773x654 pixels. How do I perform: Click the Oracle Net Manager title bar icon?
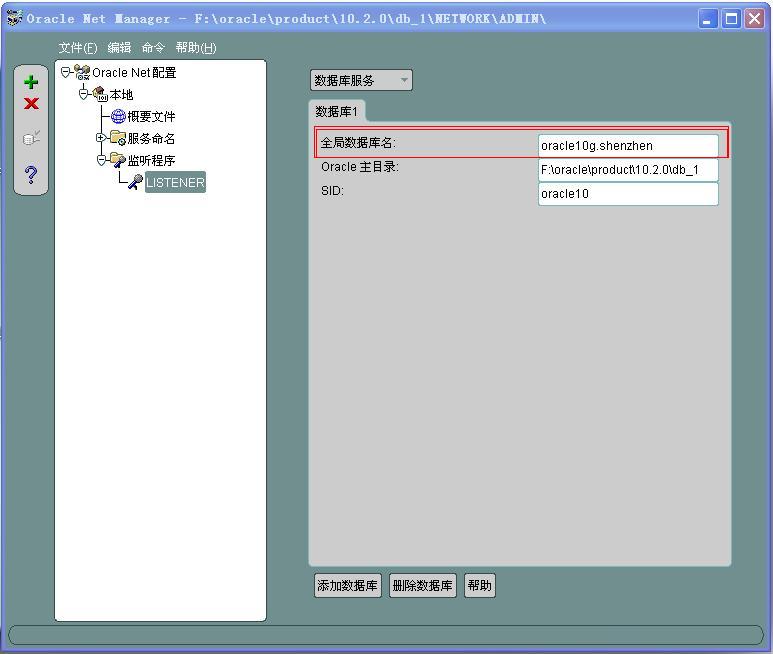pyautogui.click(x=14, y=18)
